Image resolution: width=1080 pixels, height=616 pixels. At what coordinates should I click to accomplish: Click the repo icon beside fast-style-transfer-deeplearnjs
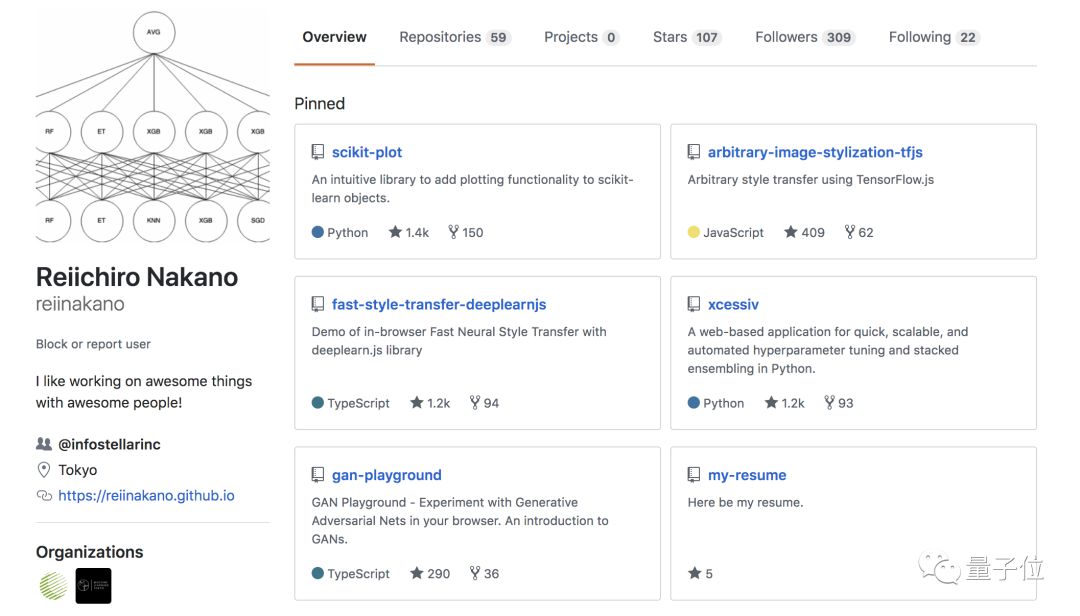point(318,304)
